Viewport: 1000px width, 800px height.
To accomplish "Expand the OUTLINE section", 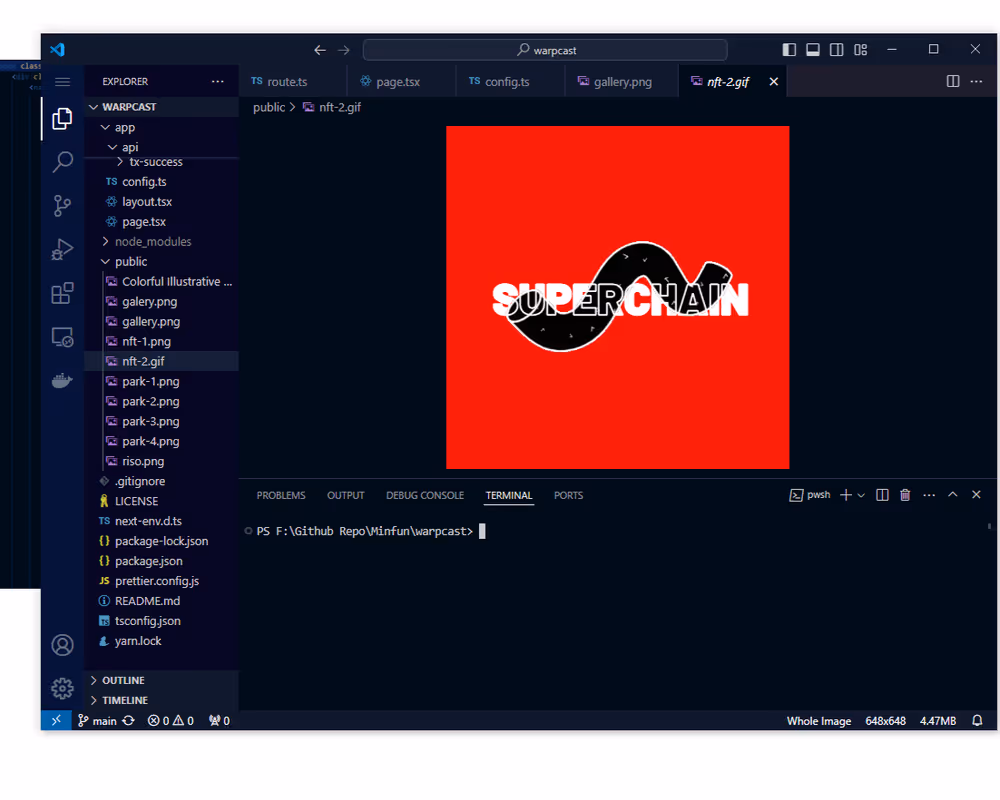I will click(x=122, y=680).
